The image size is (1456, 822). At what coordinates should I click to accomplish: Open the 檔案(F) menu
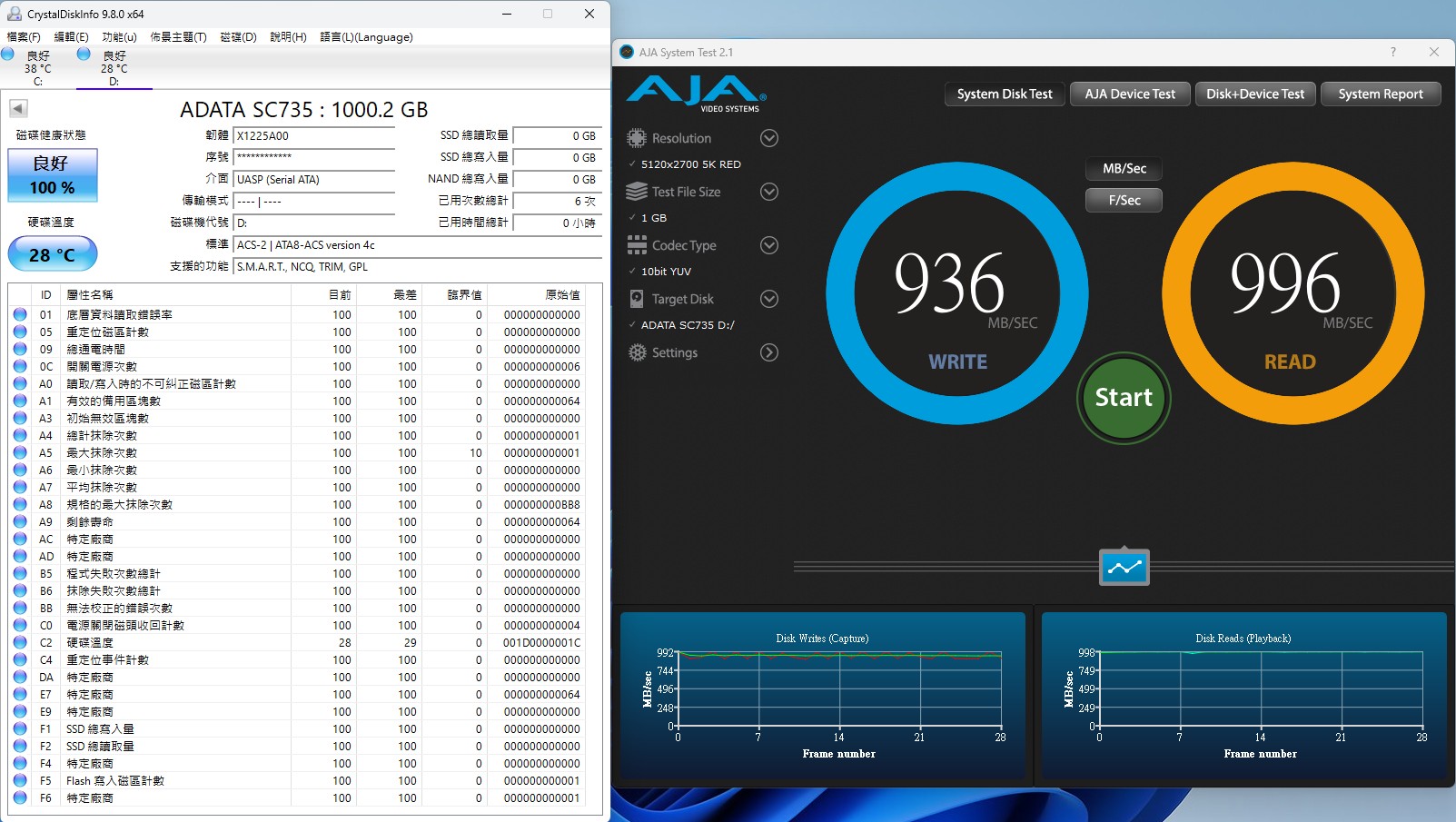point(24,37)
